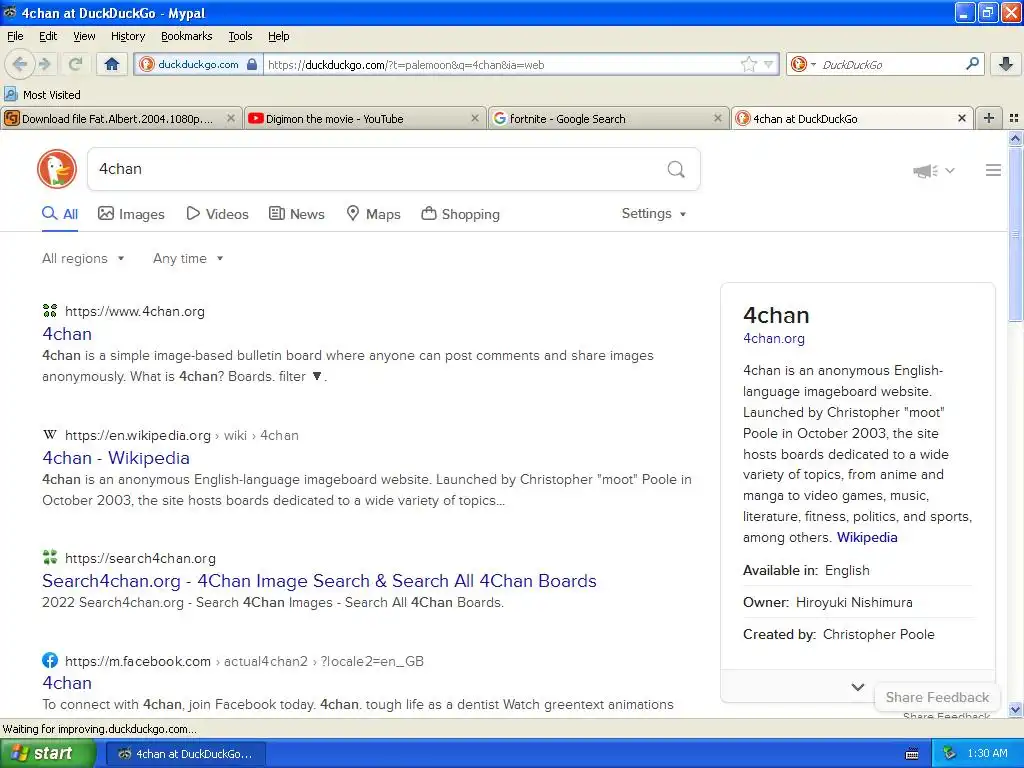Show the list all tabs grid icon
The width and height of the screenshot is (1024, 768).
pyautogui.click(x=1014, y=118)
